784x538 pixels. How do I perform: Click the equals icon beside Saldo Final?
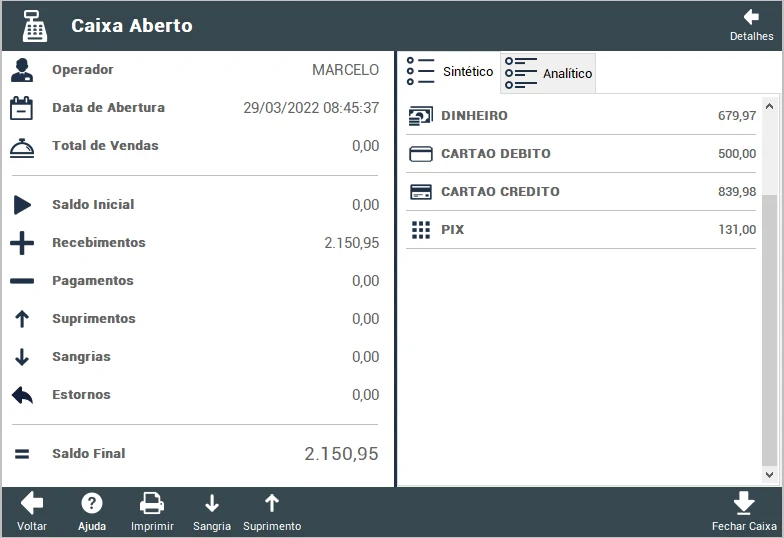(22, 454)
